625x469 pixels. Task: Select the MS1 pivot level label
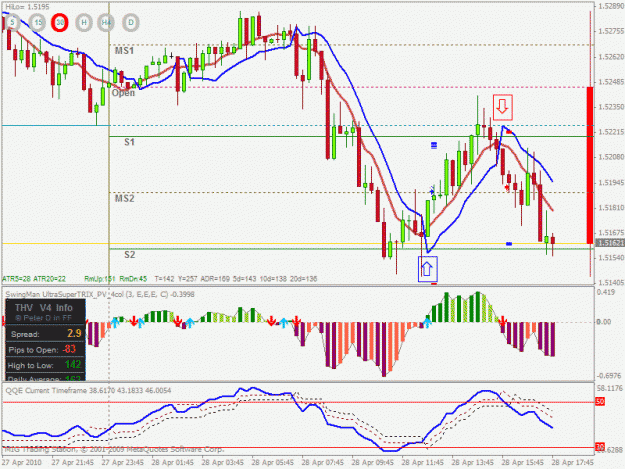pos(124,51)
